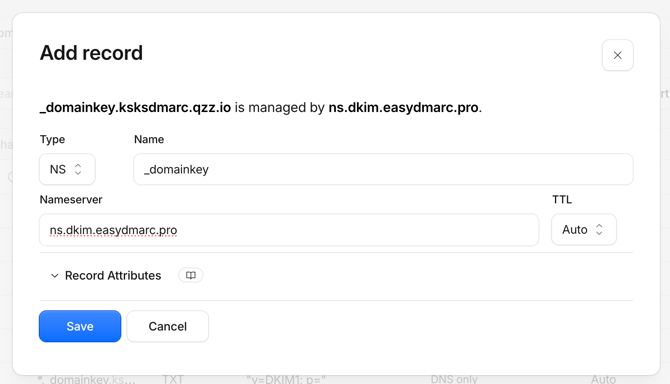Click the Type label above NS

pos(52,139)
